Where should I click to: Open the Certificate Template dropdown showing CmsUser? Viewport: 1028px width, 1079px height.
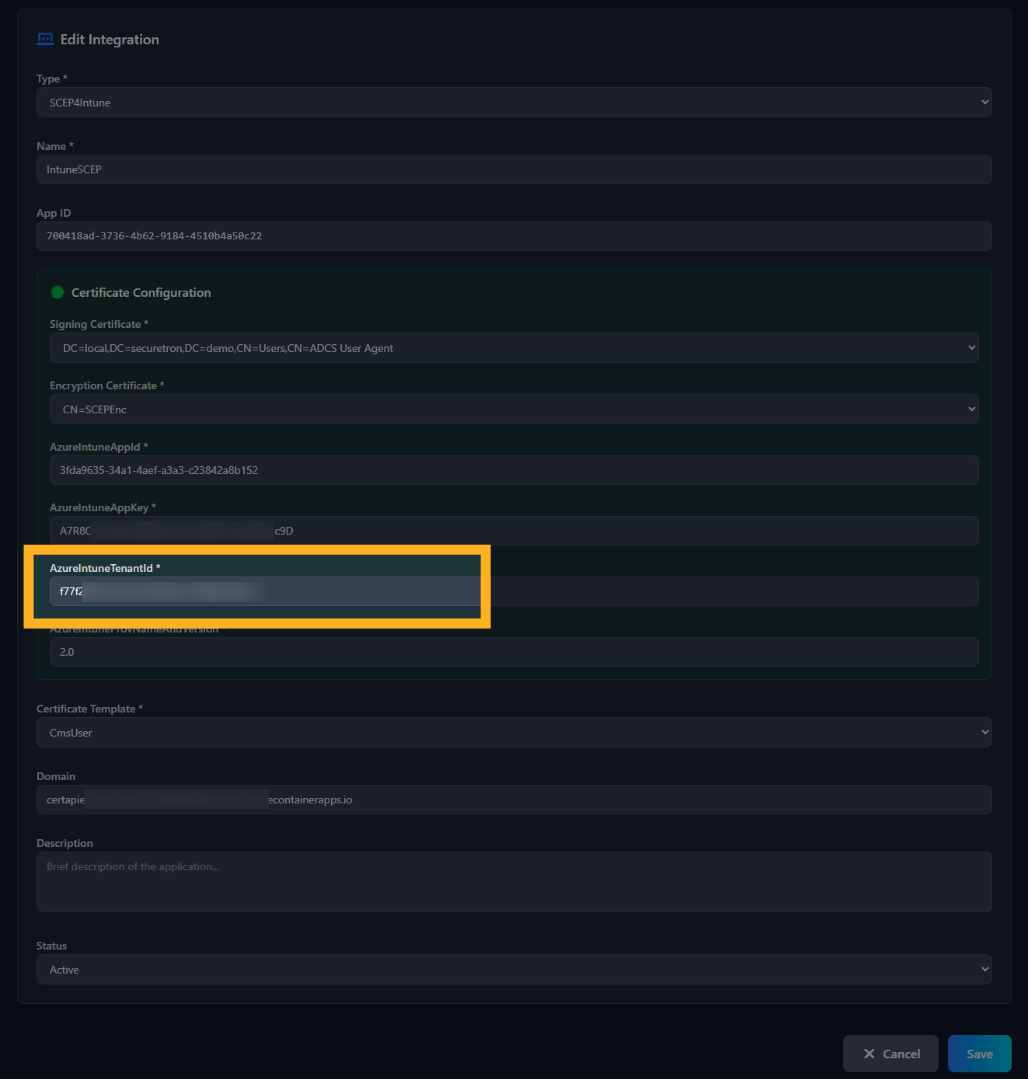[x=514, y=731]
